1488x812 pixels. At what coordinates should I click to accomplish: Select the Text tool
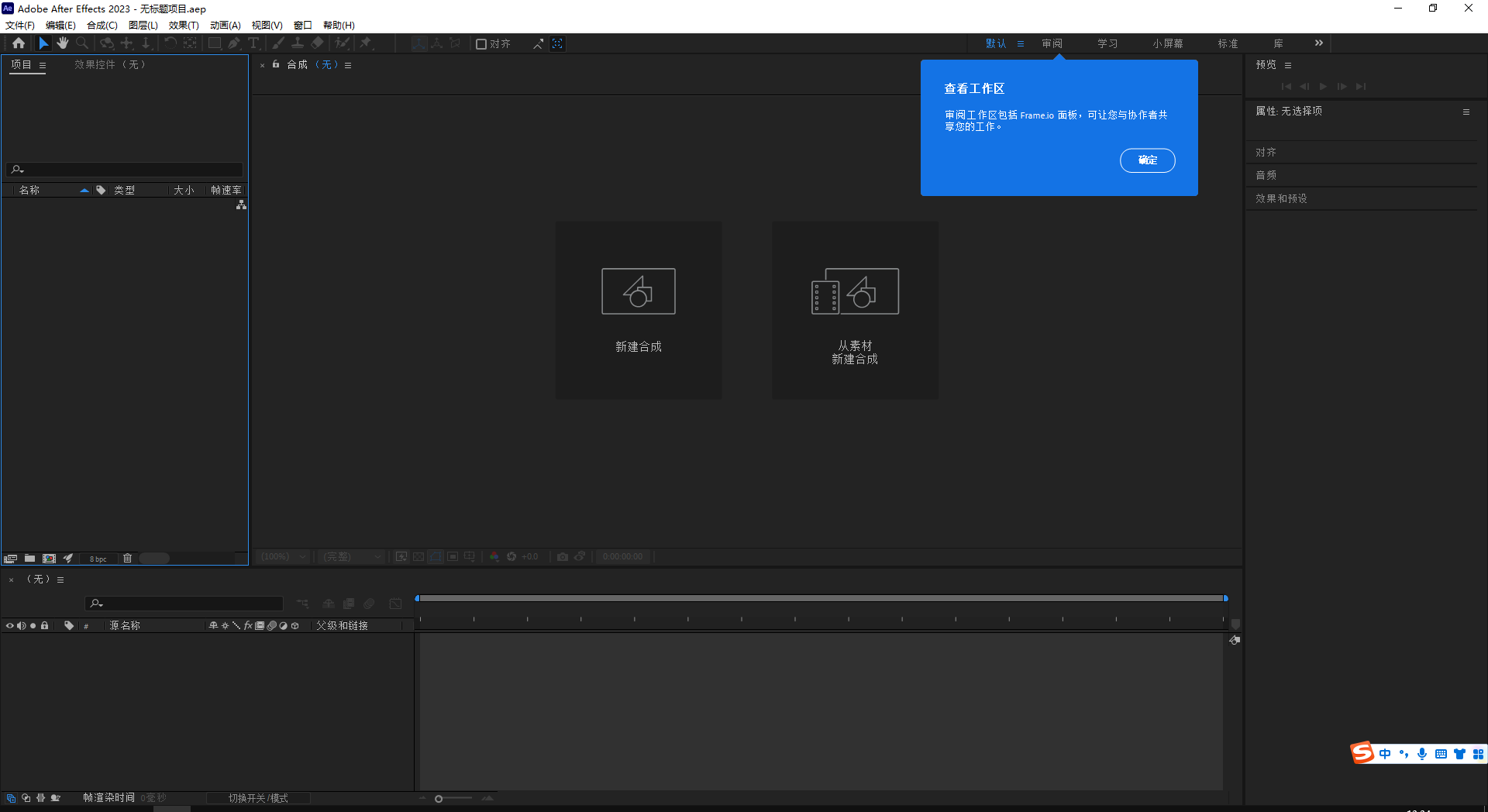coord(254,43)
